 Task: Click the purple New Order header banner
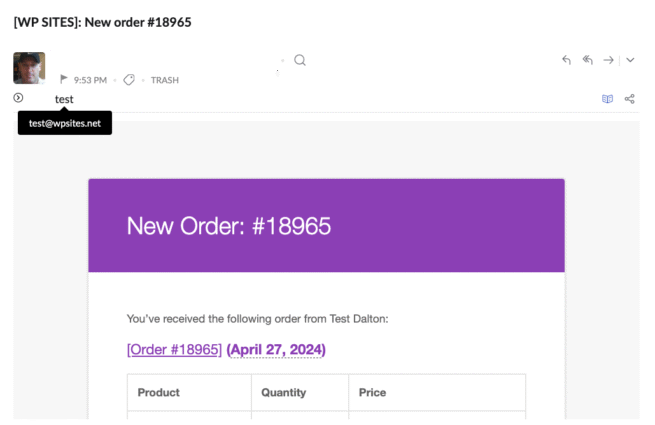[326, 225]
